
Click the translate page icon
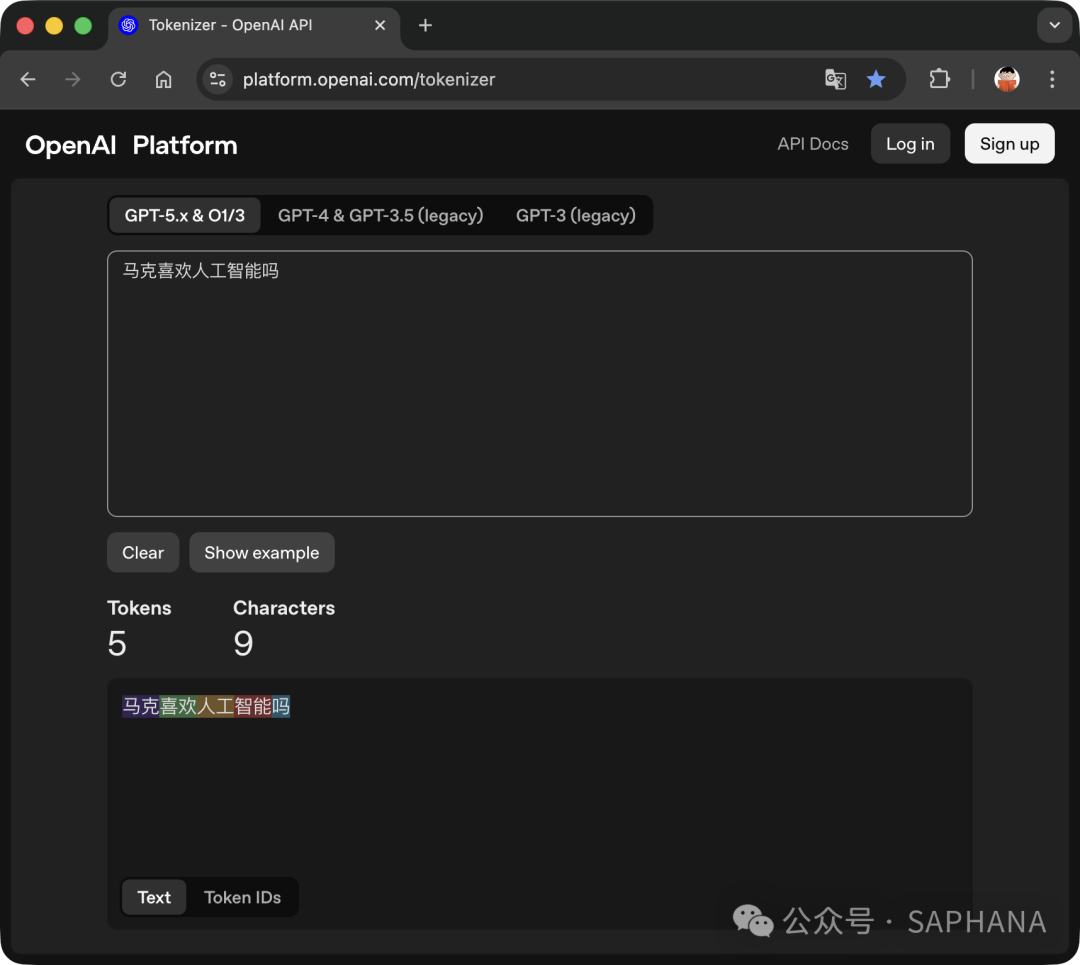coord(835,80)
